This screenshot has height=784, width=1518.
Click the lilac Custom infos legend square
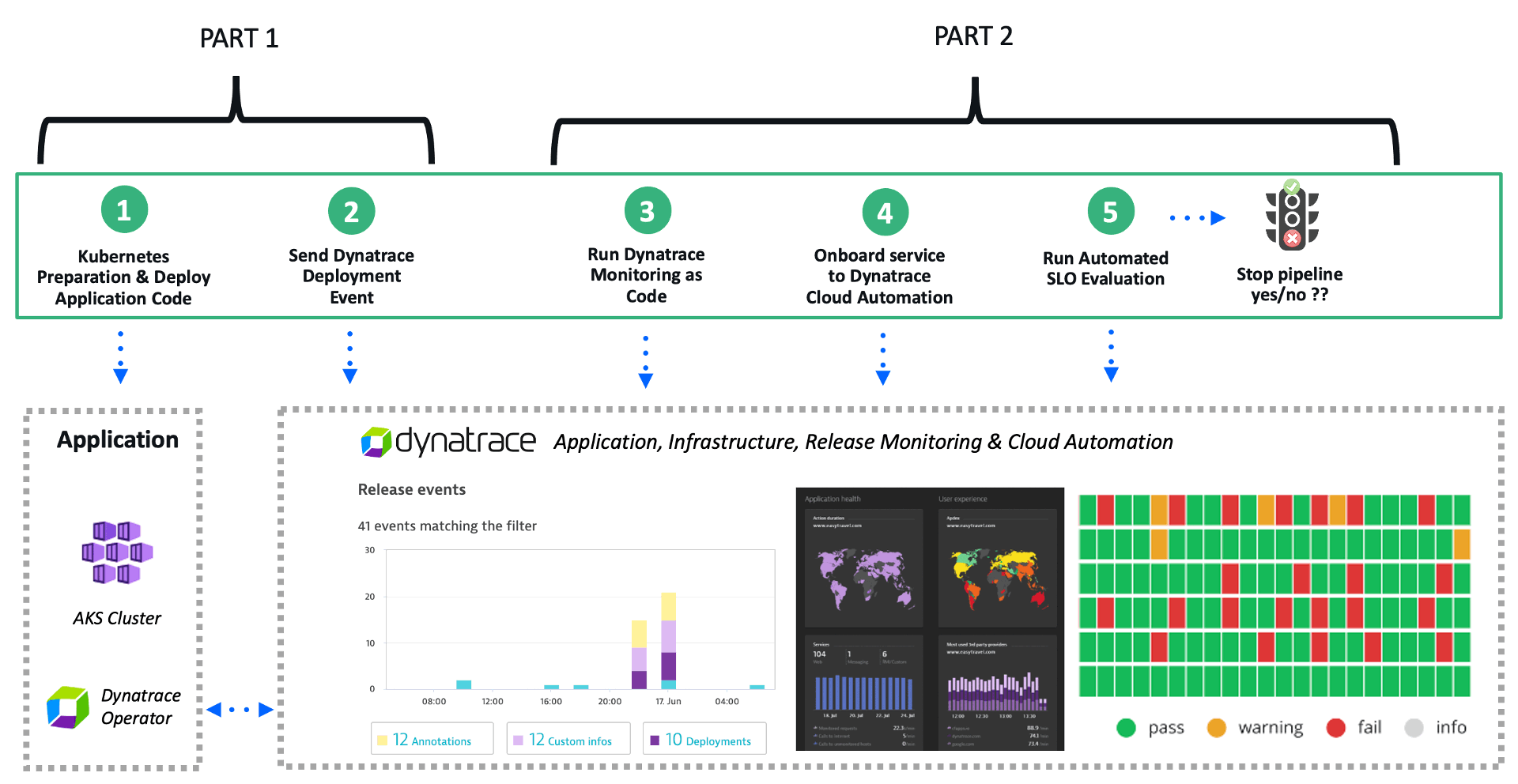tap(519, 741)
